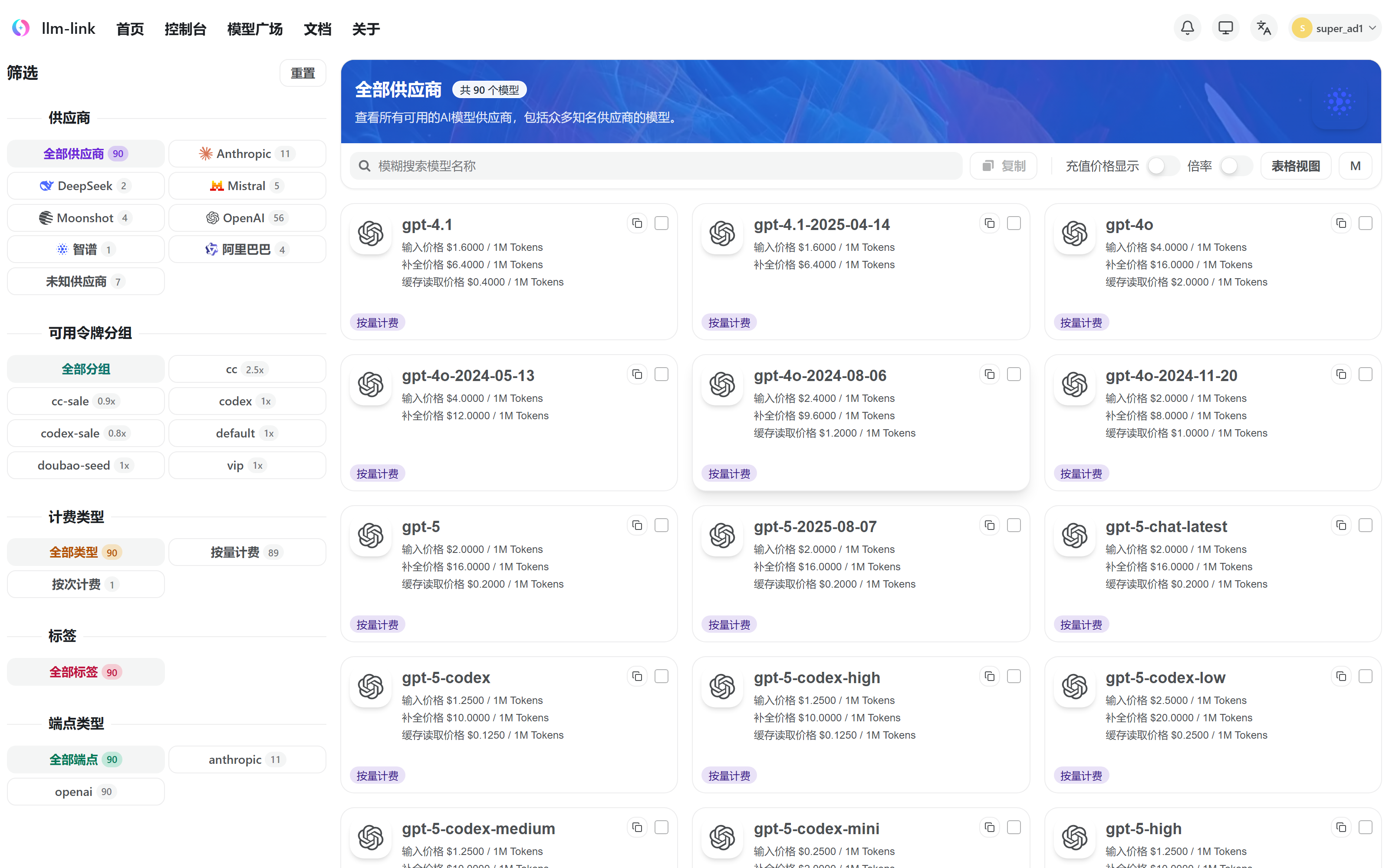Copy the gpt-5-codex-high model name

(x=990, y=676)
